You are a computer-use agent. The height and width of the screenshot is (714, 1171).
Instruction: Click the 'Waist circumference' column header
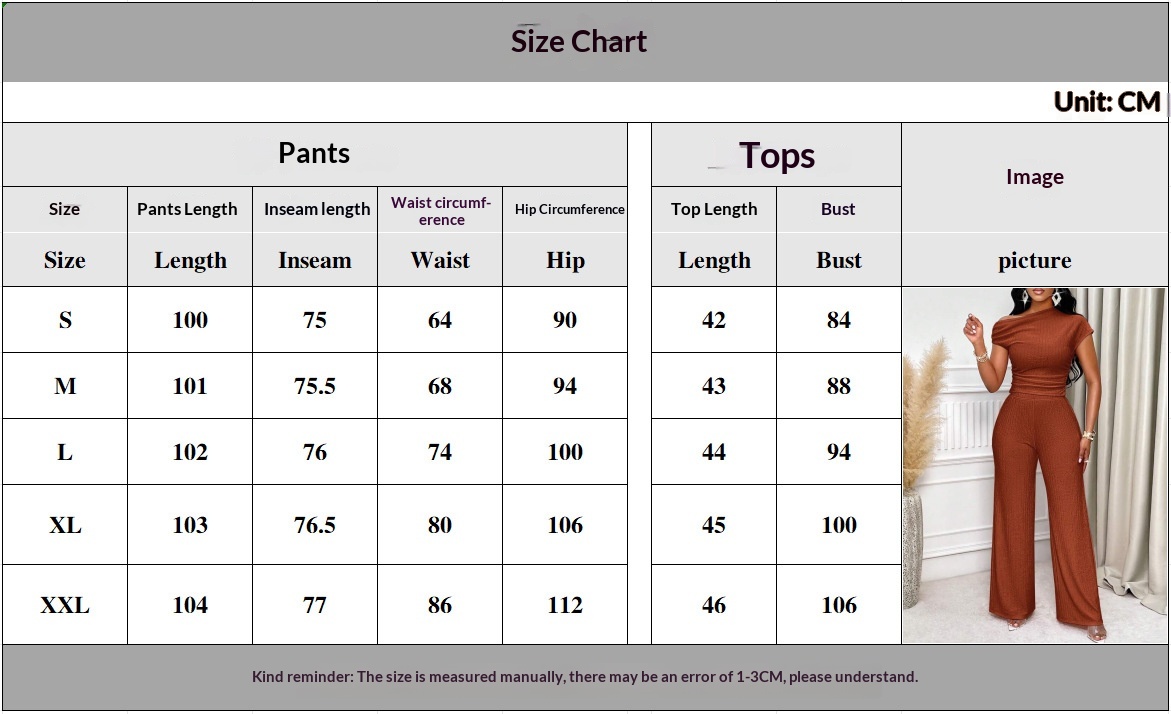[x=441, y=210]
